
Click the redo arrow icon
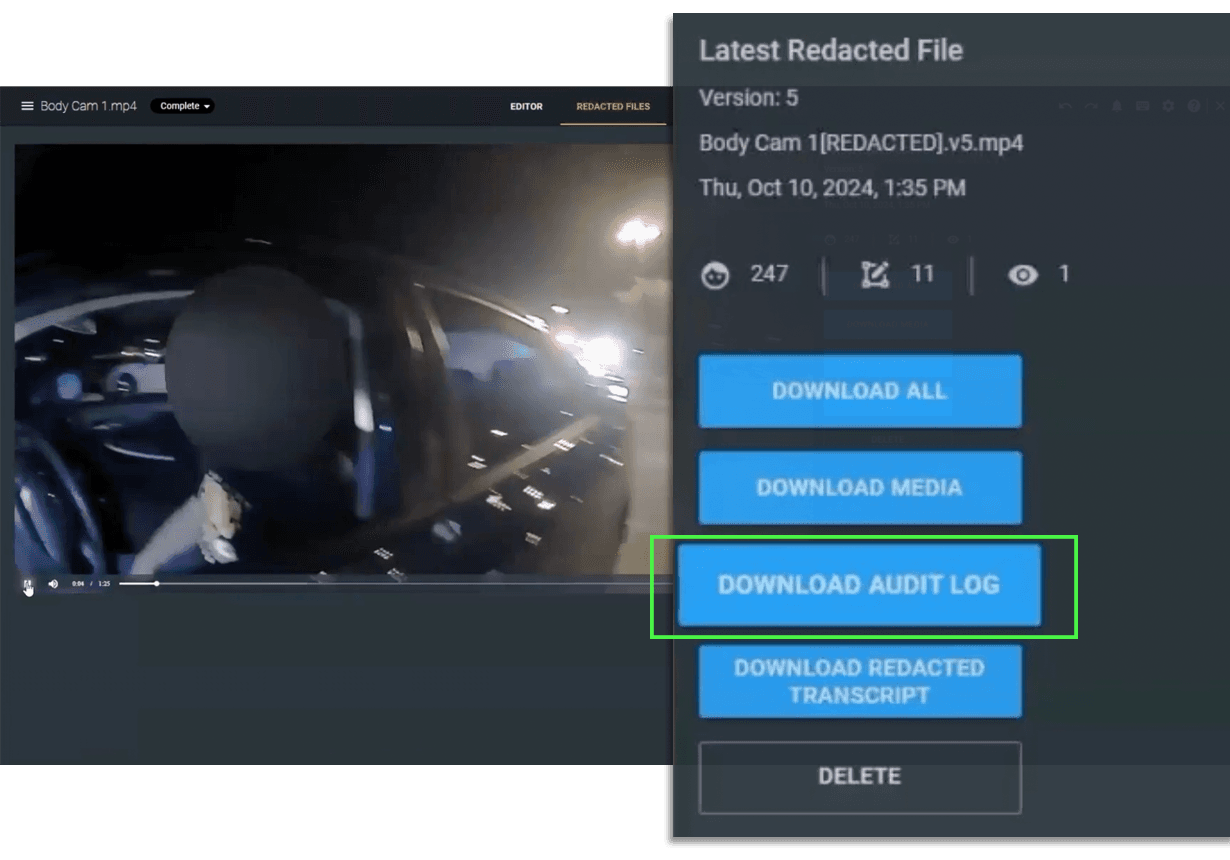coord(1090,106)
